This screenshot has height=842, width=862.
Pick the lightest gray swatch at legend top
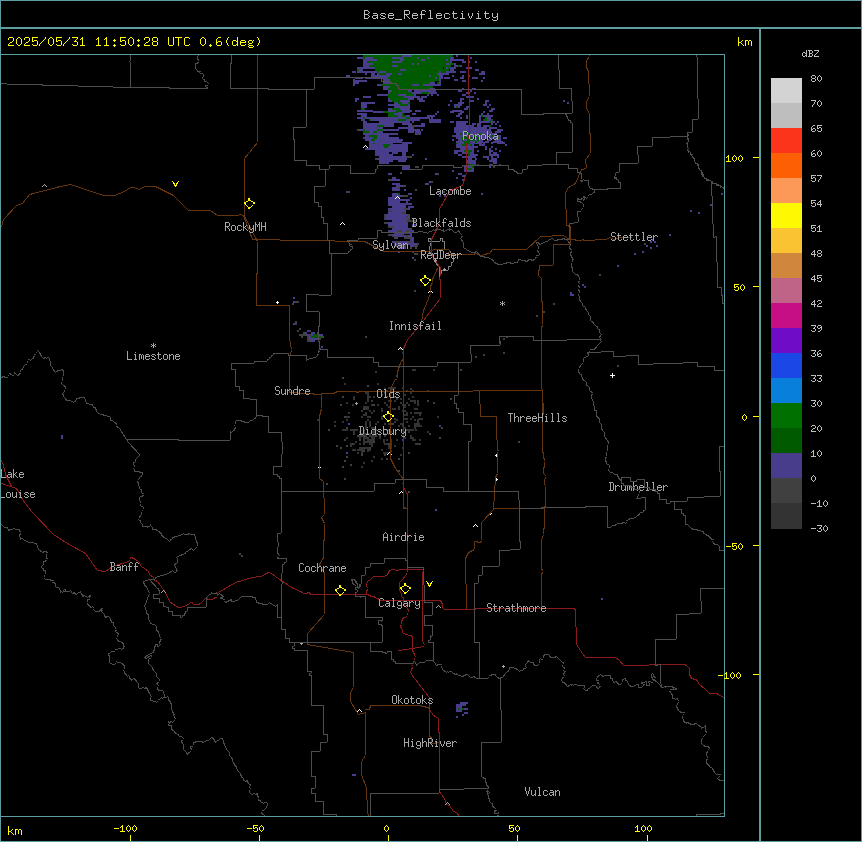[786, 90]
